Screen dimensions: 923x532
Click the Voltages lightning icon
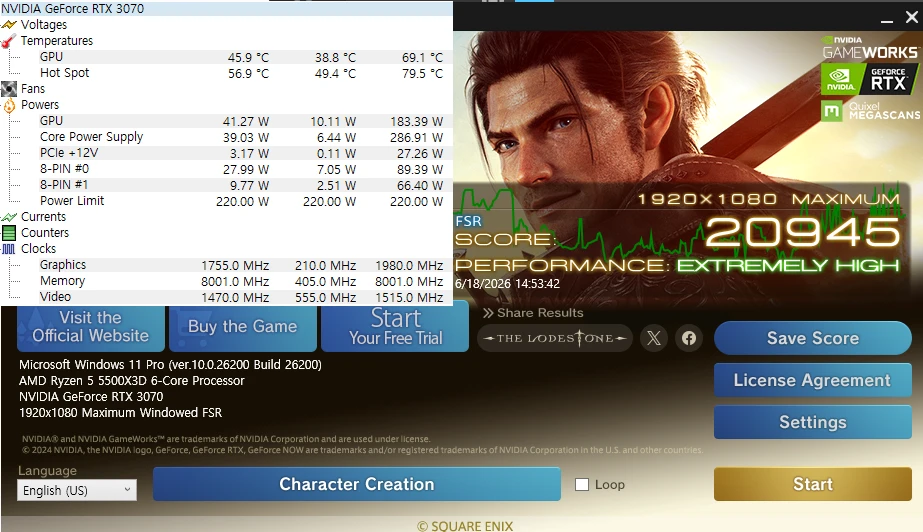click(x=9, y=25)
